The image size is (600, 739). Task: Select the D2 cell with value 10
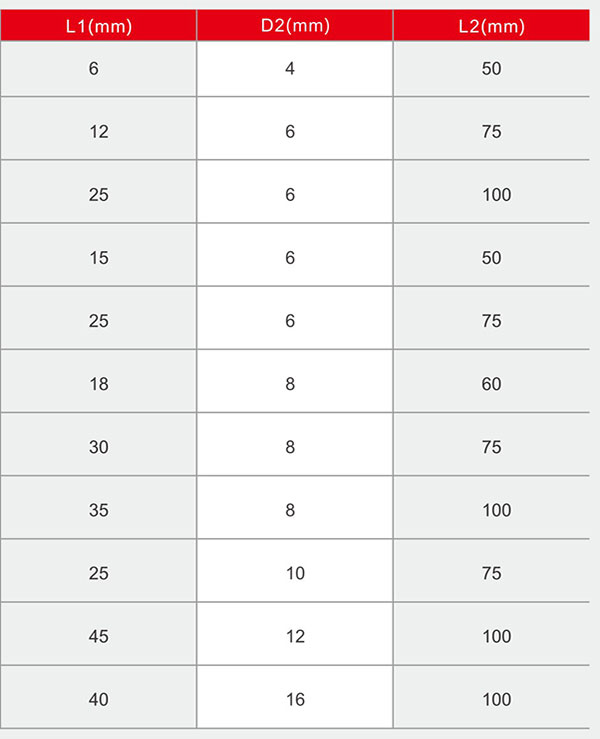(x=295, y=571)
